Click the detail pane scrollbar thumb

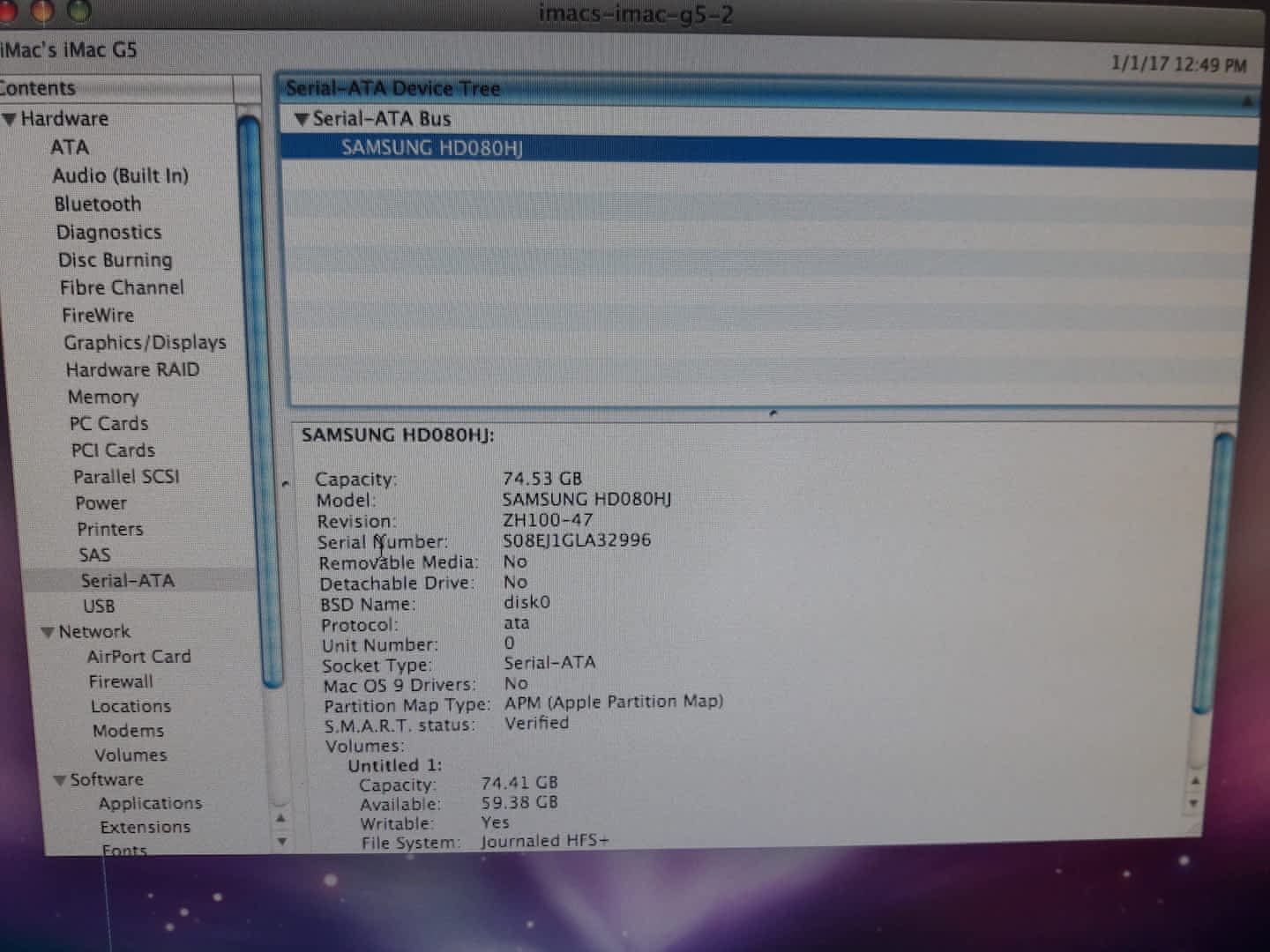[1214, 571]
